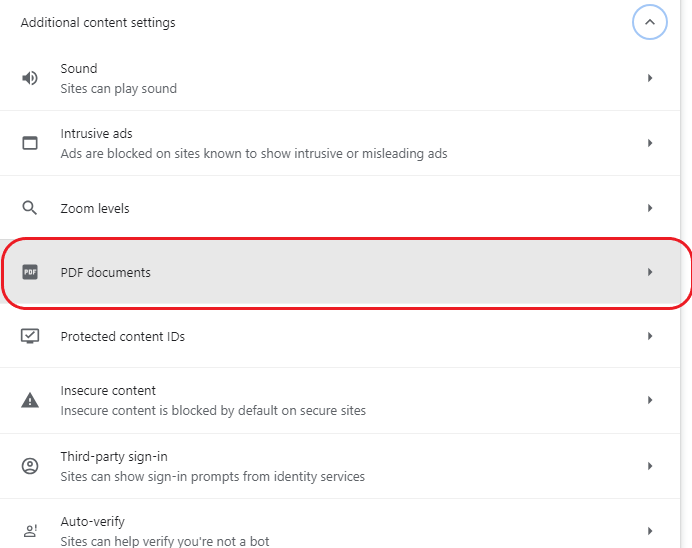Viewport: 692px width, 548px height.
Task: Expand the Intrusive ads arrow
Action: click(x=650, y=143)
